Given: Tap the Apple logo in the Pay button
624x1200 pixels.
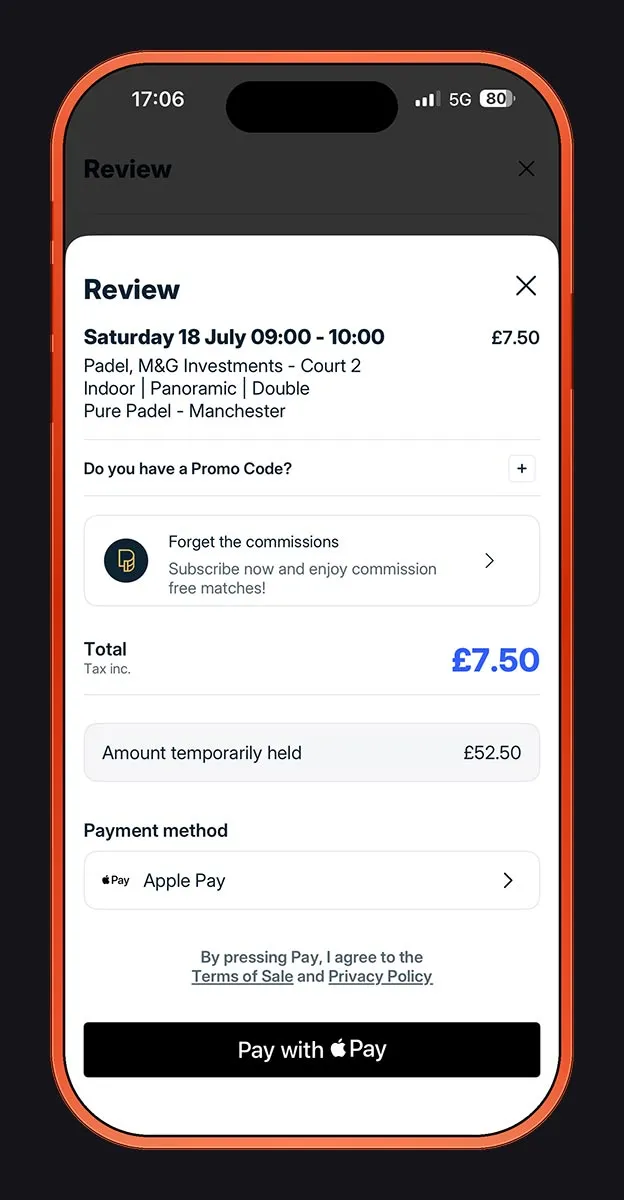Looking at the screenshot, I should click(x=338, y=1048).
